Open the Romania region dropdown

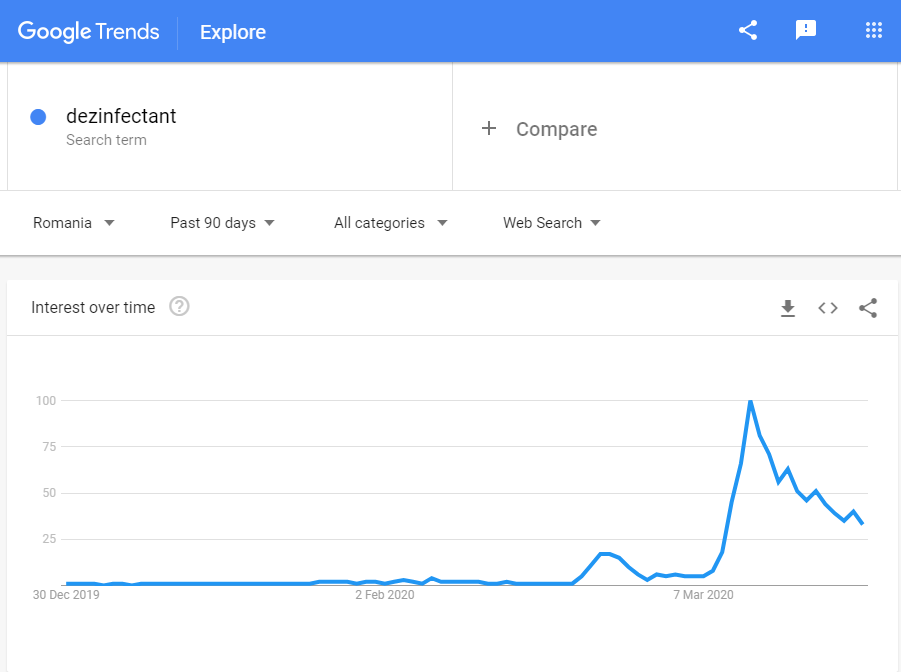click(x=72, y=223)
